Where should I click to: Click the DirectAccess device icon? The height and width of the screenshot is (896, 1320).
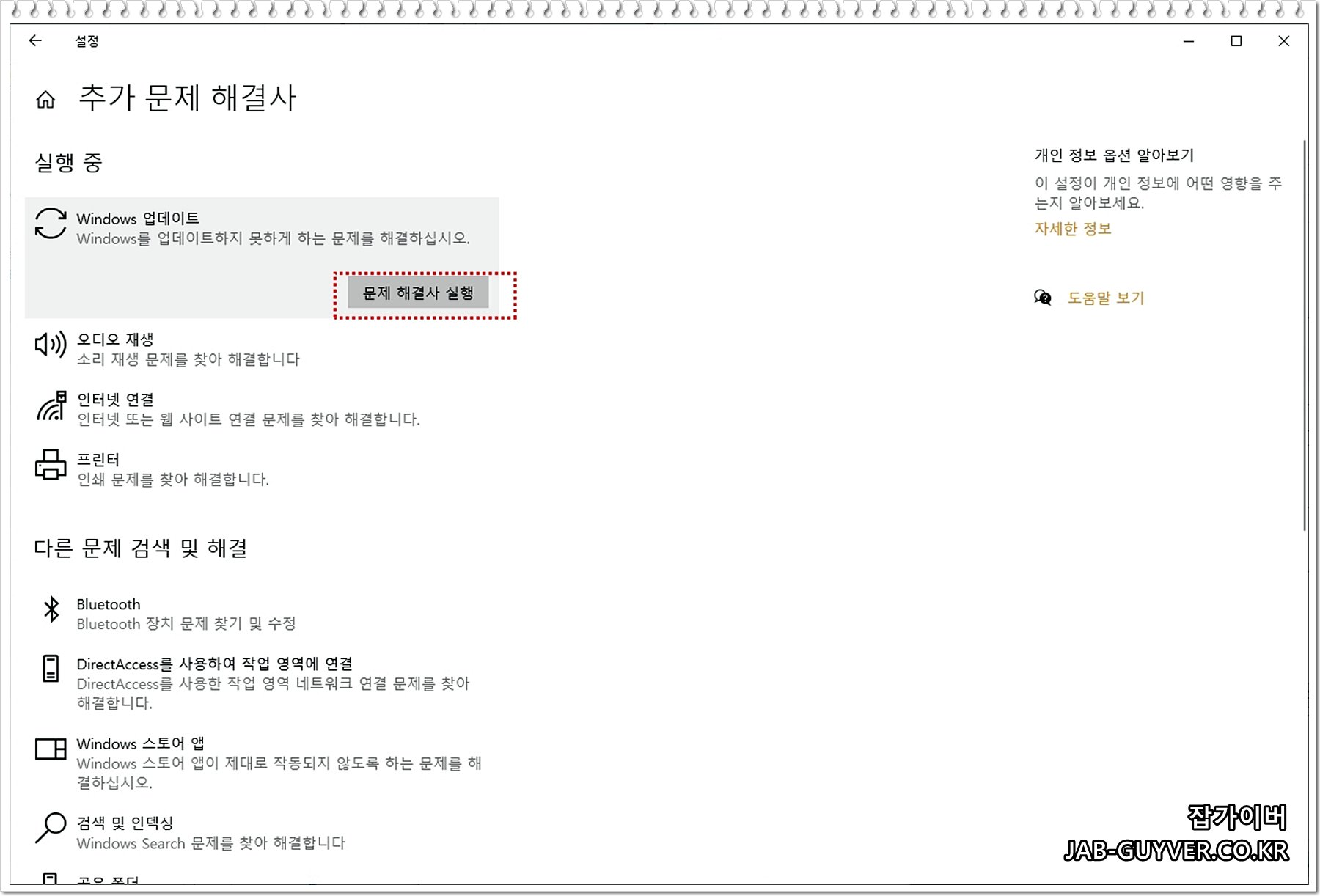[51, 668]
